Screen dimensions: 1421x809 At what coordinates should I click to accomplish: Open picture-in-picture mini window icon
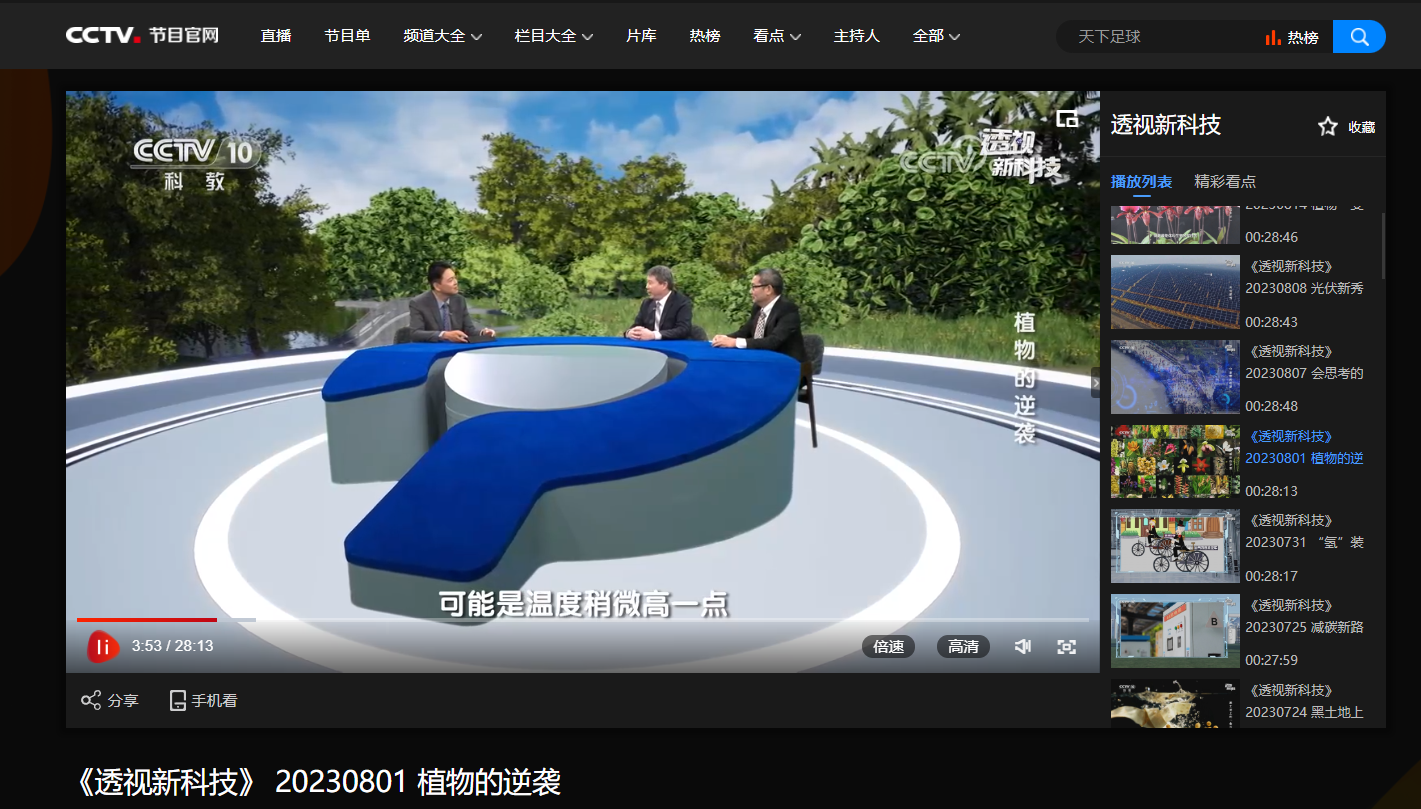tap(1067, 119)
